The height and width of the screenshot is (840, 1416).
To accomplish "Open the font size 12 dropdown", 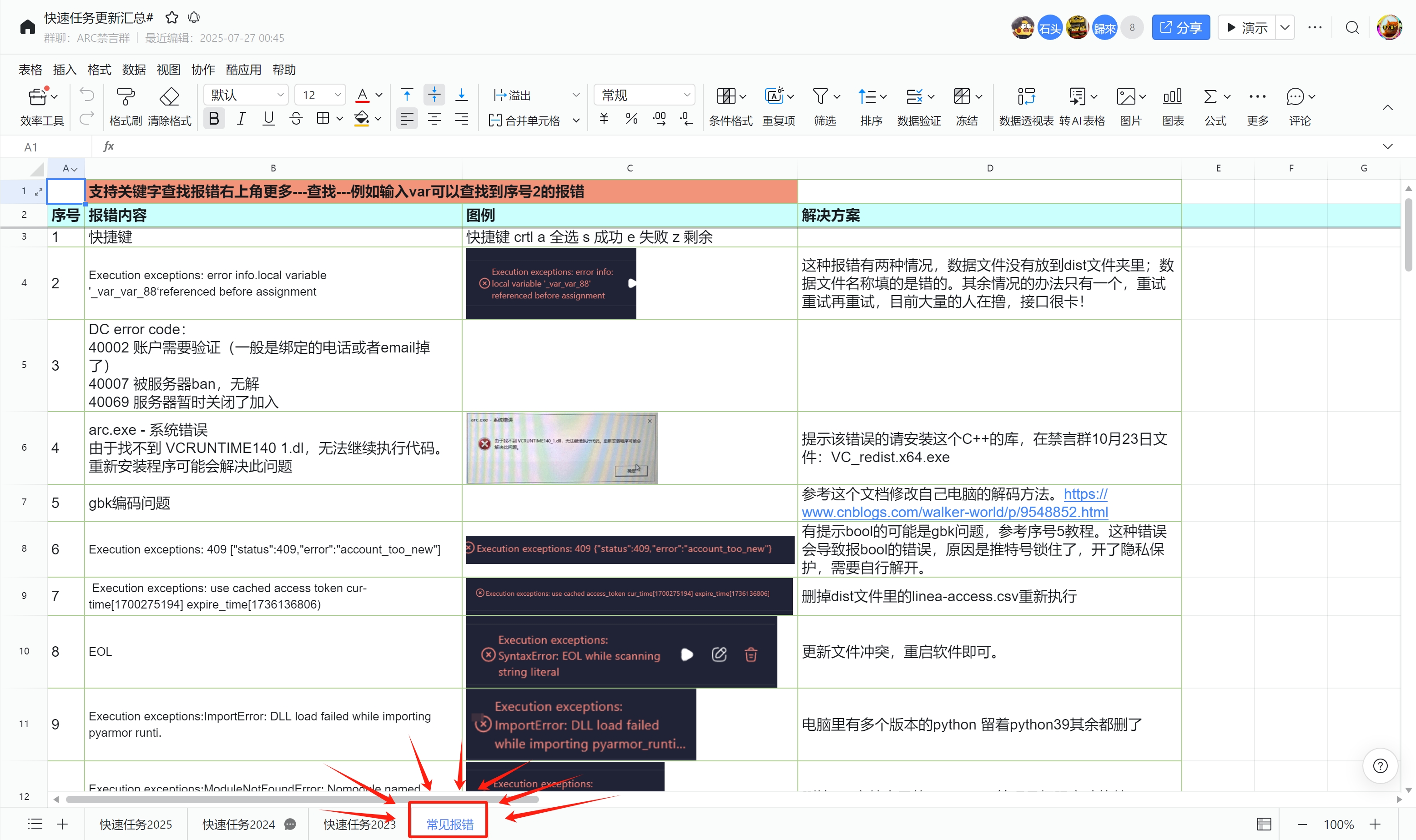I will pyautogui.click(x=320, y=95).
